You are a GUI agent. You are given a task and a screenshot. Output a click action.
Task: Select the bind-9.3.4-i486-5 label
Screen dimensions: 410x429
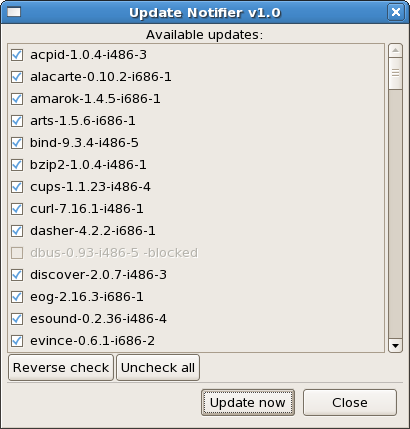tap(84, 143)
